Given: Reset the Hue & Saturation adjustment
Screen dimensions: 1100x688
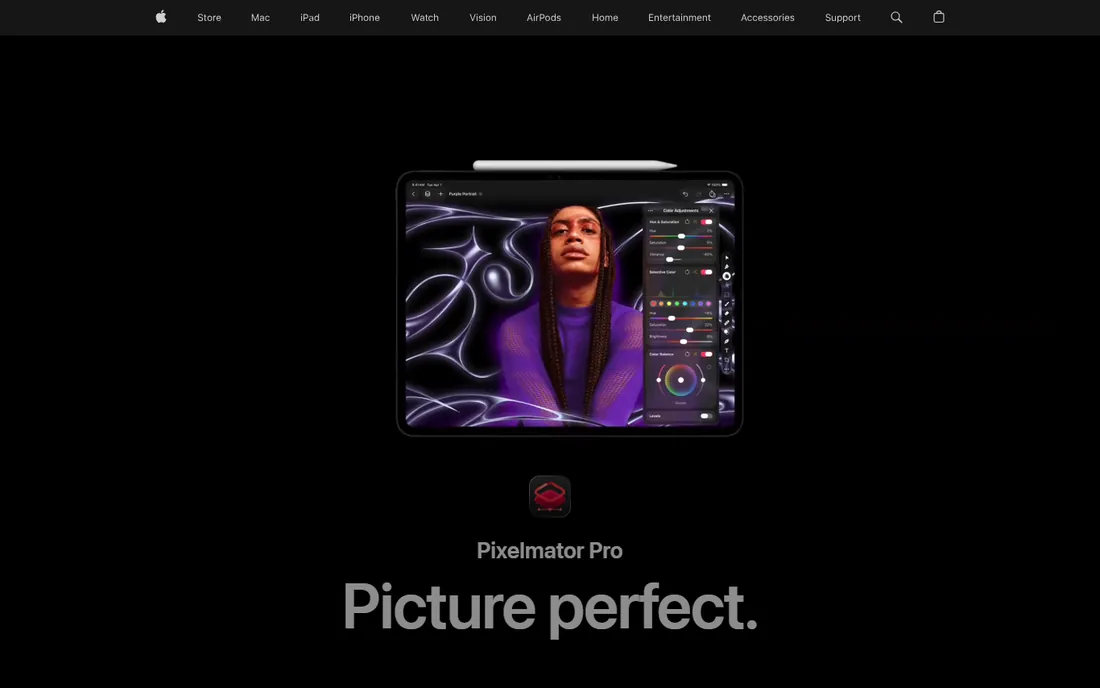Looking at the screenshot, I should [x=688, y=222].
